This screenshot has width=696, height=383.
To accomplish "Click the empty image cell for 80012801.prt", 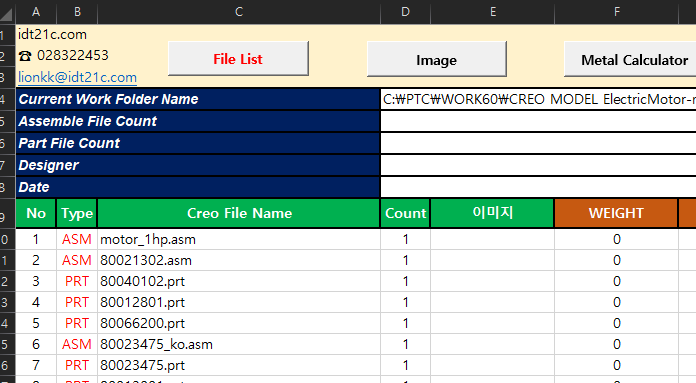I will (x=493, y=302).
